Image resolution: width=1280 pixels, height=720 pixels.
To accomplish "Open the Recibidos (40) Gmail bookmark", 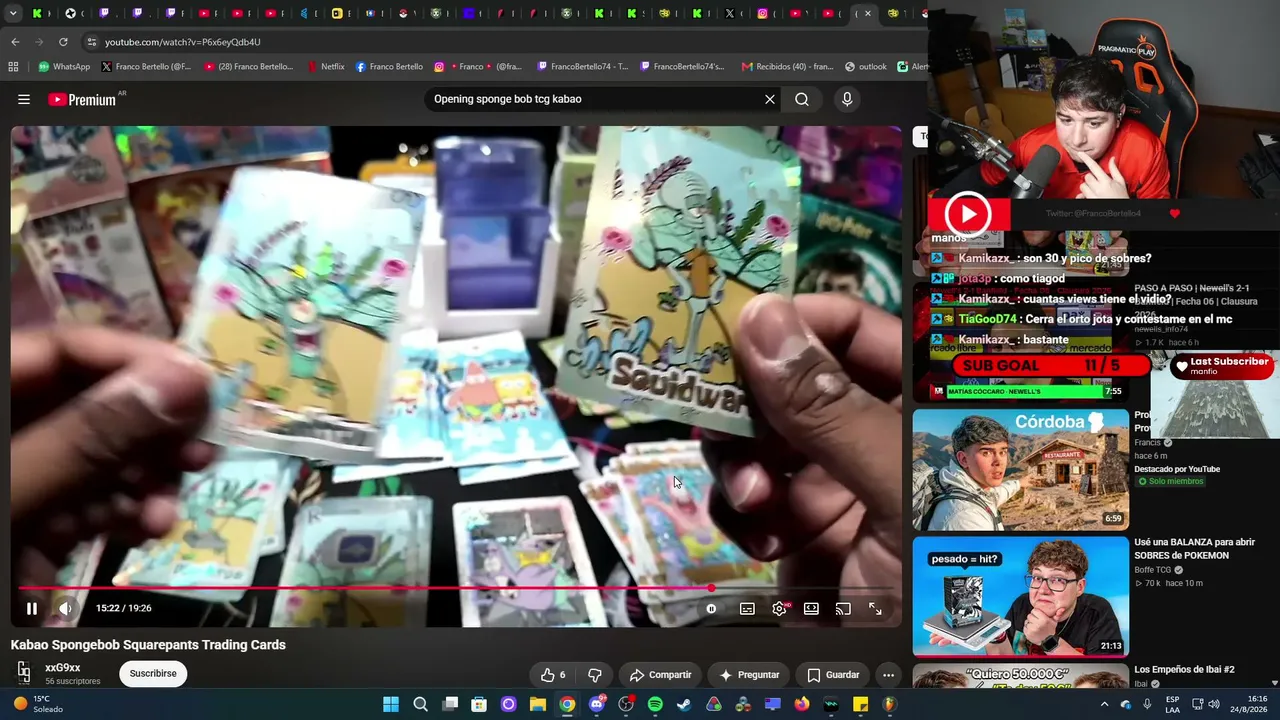I will click(x=787, y=67).
